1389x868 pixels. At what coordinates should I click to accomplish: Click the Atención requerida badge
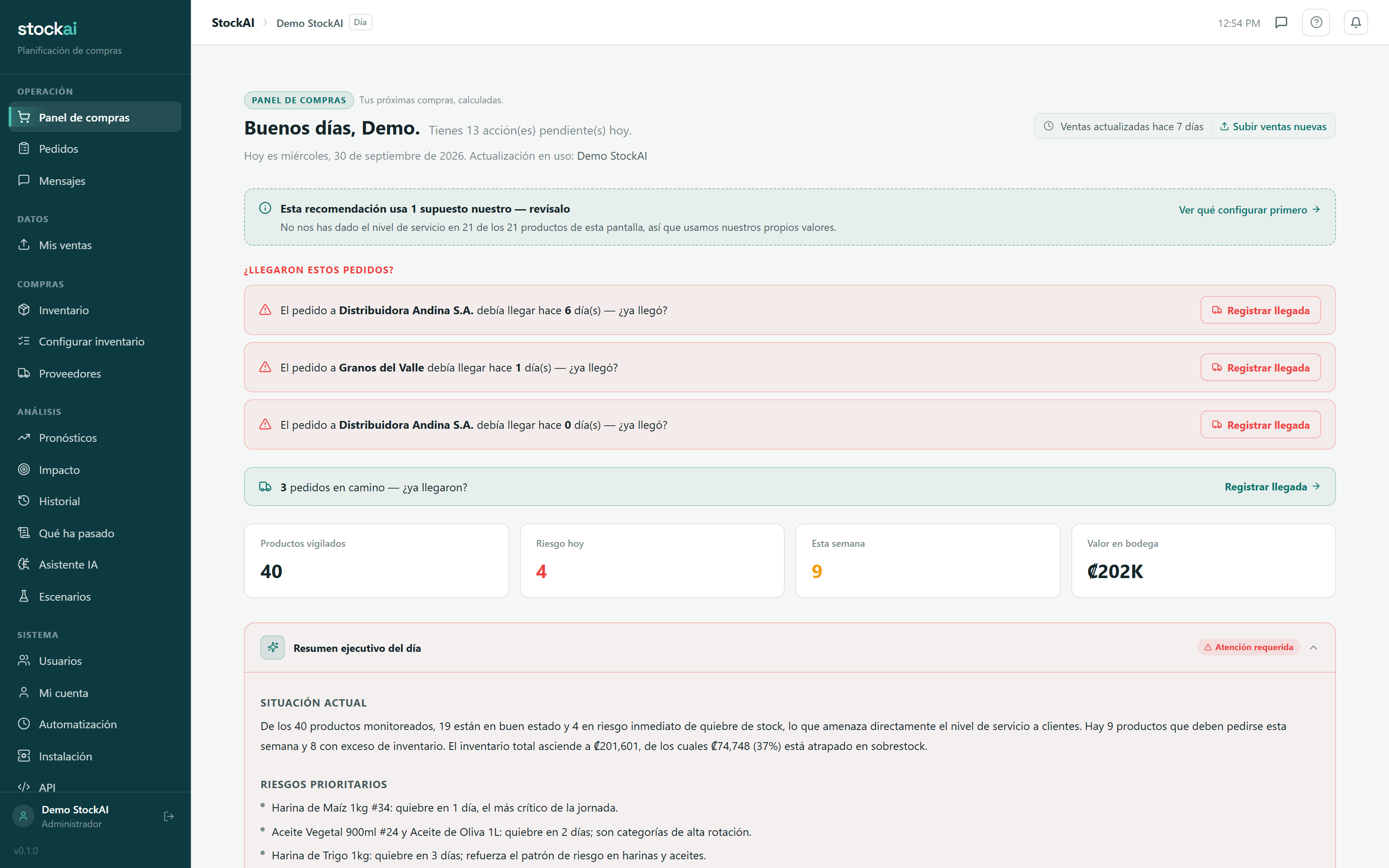1248,647
